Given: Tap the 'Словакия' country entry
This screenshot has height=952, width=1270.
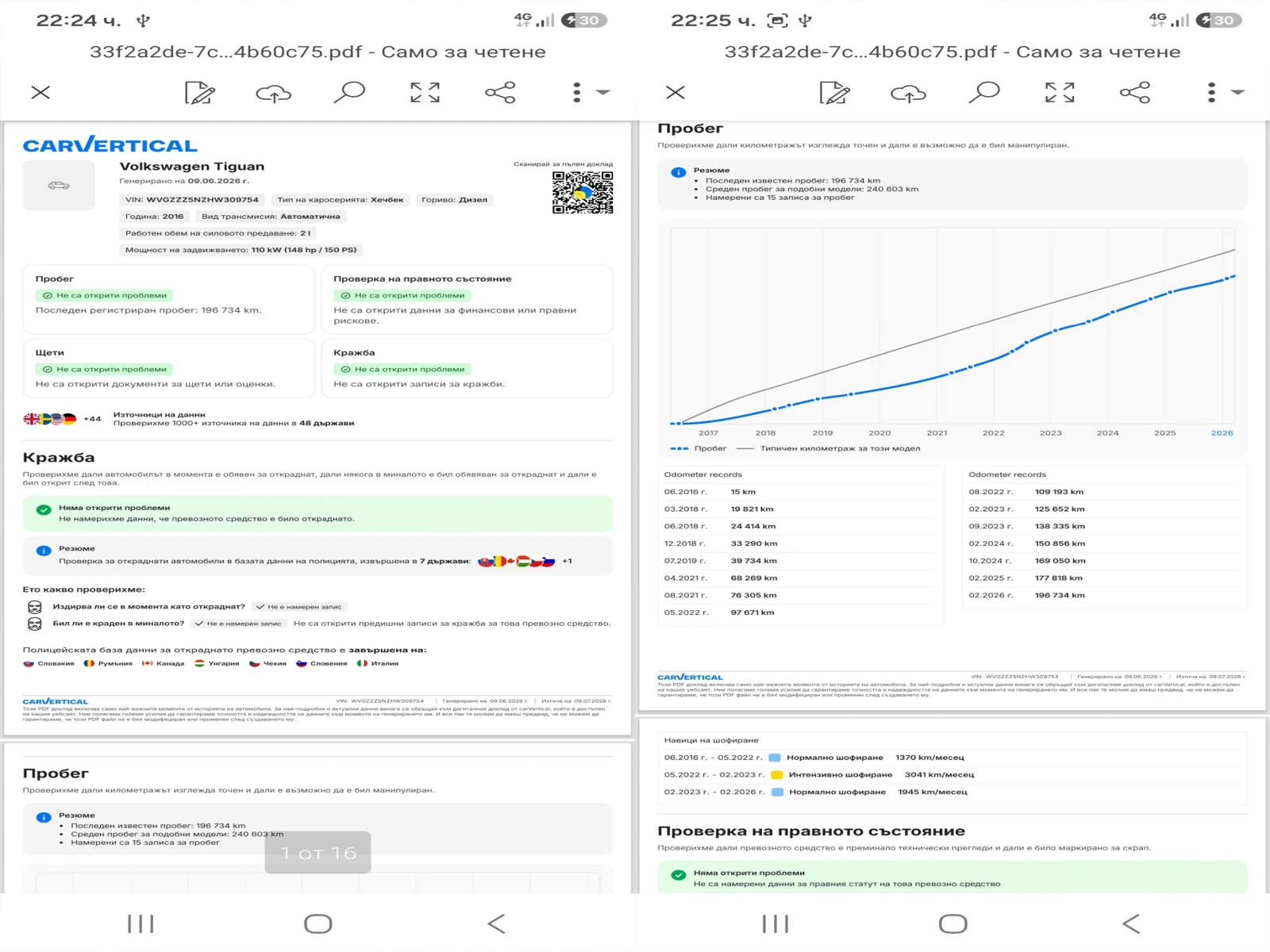Looking at the screenshot, I should coord(48,663).
